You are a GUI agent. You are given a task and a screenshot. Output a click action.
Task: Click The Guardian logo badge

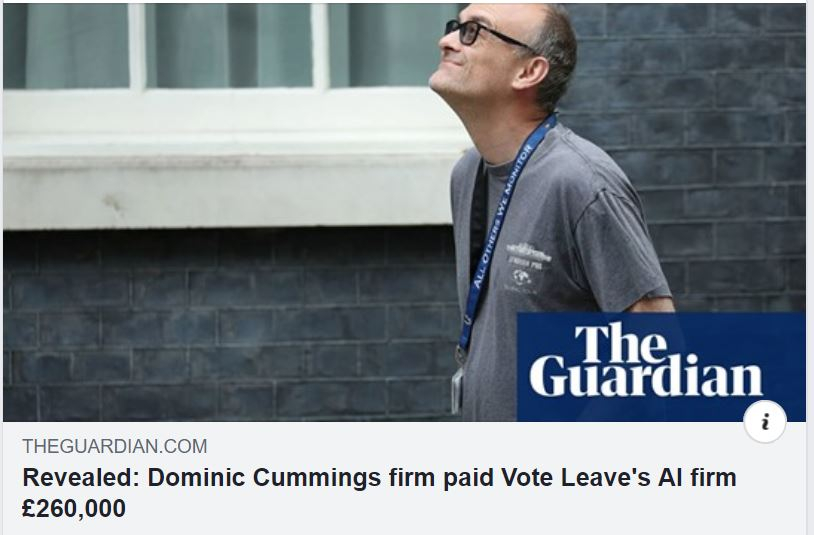pos(661,366)
